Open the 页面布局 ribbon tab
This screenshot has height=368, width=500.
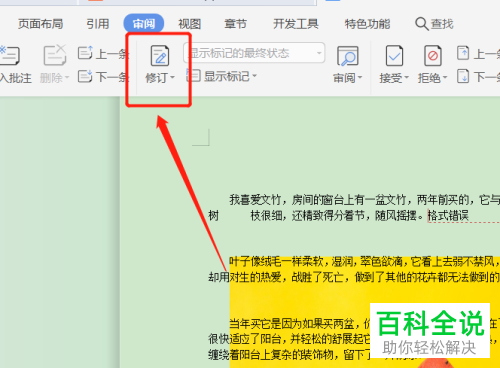click(x=40, y=24)
